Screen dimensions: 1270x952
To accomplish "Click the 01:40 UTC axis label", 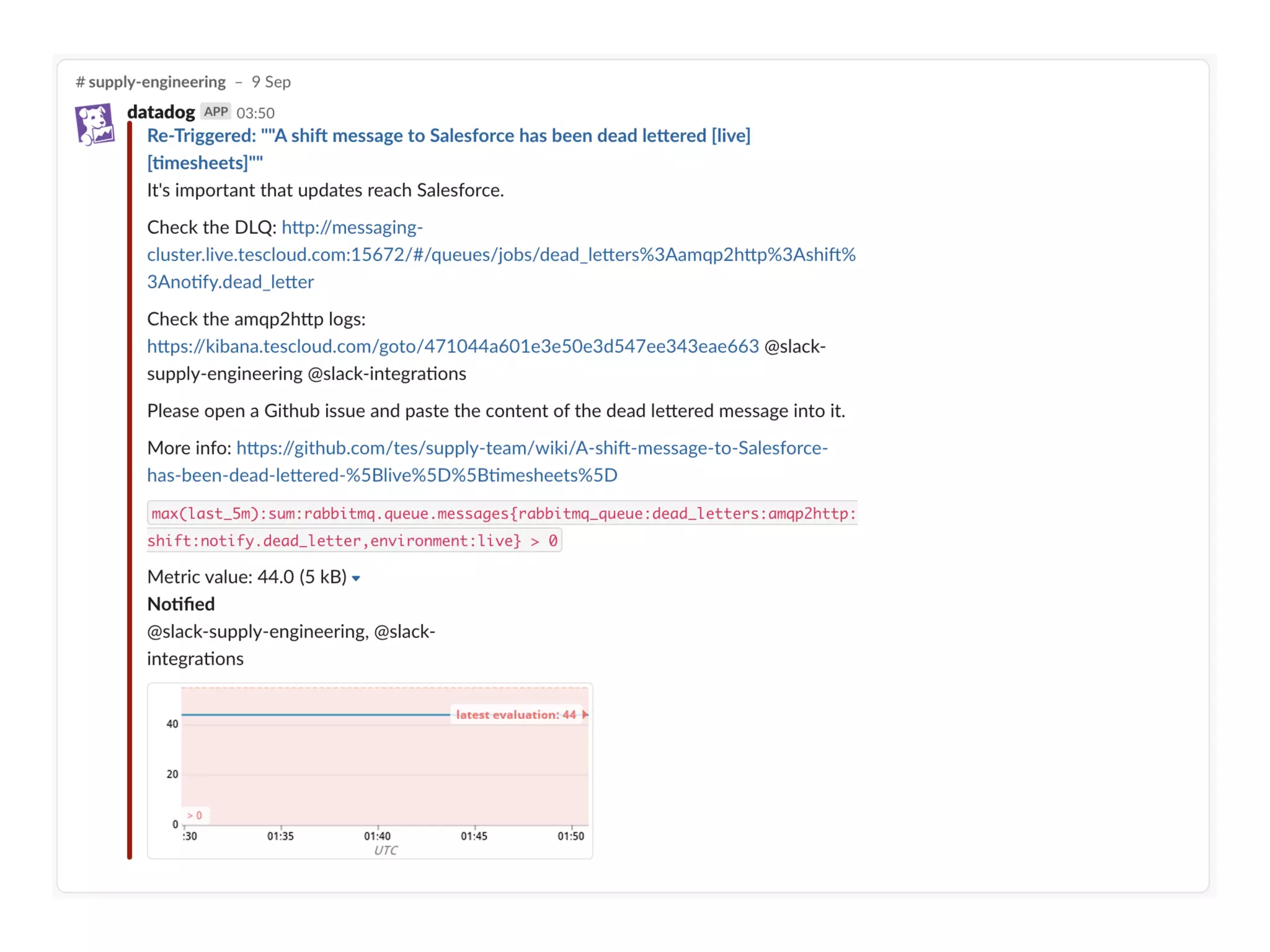I will 377,837.
